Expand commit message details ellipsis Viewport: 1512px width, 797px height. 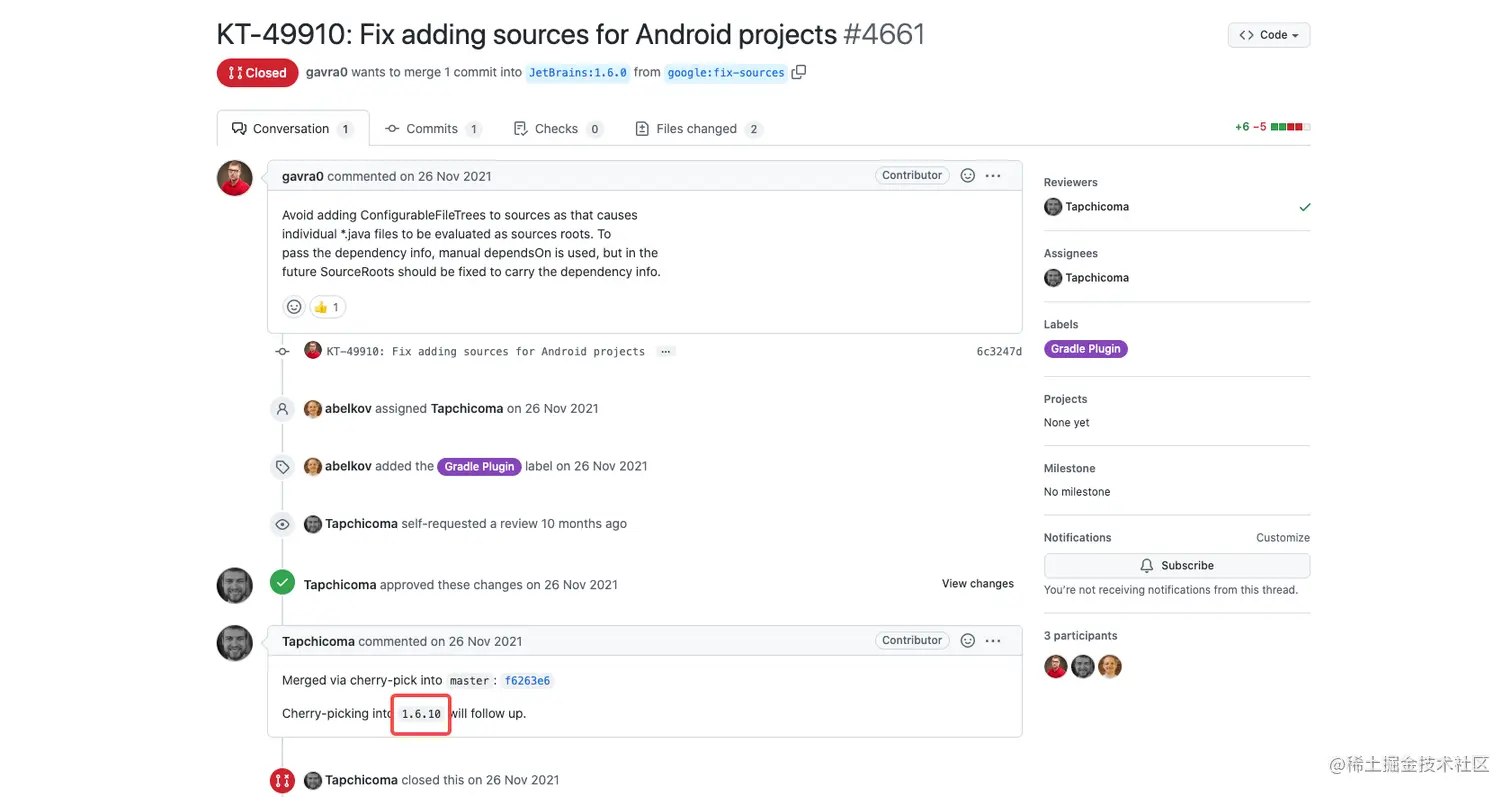point(667,351)
